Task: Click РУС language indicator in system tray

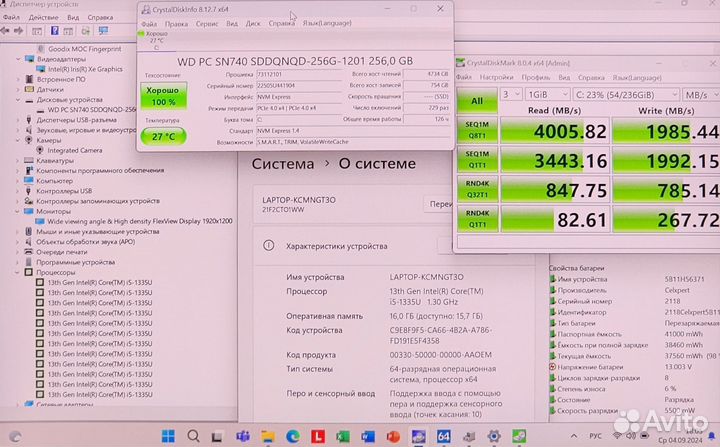Action: [x=595, y=436]
